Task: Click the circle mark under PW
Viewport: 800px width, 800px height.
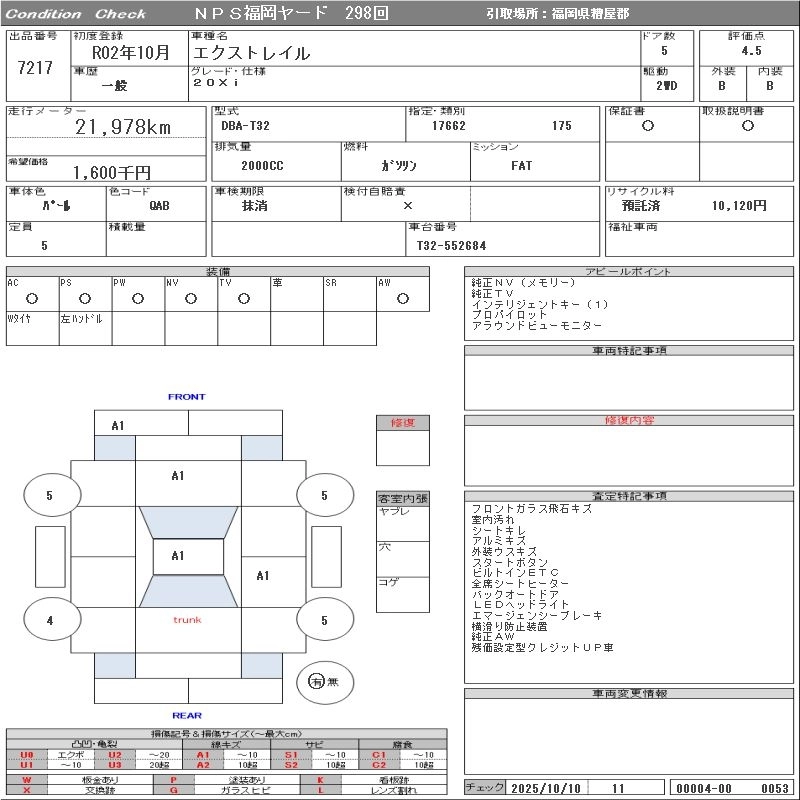Action: (138, 298)
